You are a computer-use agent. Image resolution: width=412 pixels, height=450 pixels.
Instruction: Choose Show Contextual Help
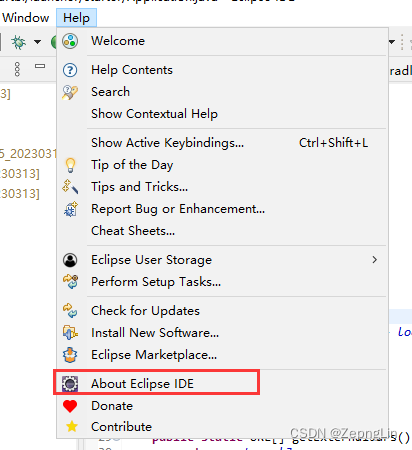pos(222,114)
